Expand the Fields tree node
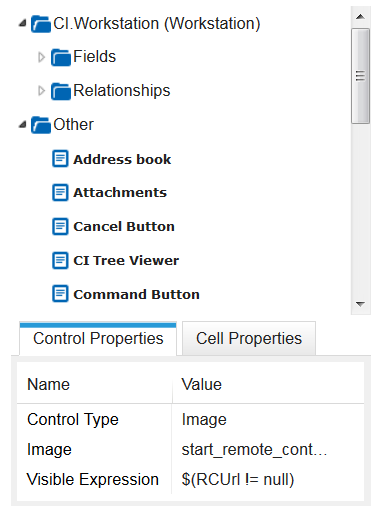Viewport: 380px width, 512px height. pyautogui.click(x=41, y=57)
